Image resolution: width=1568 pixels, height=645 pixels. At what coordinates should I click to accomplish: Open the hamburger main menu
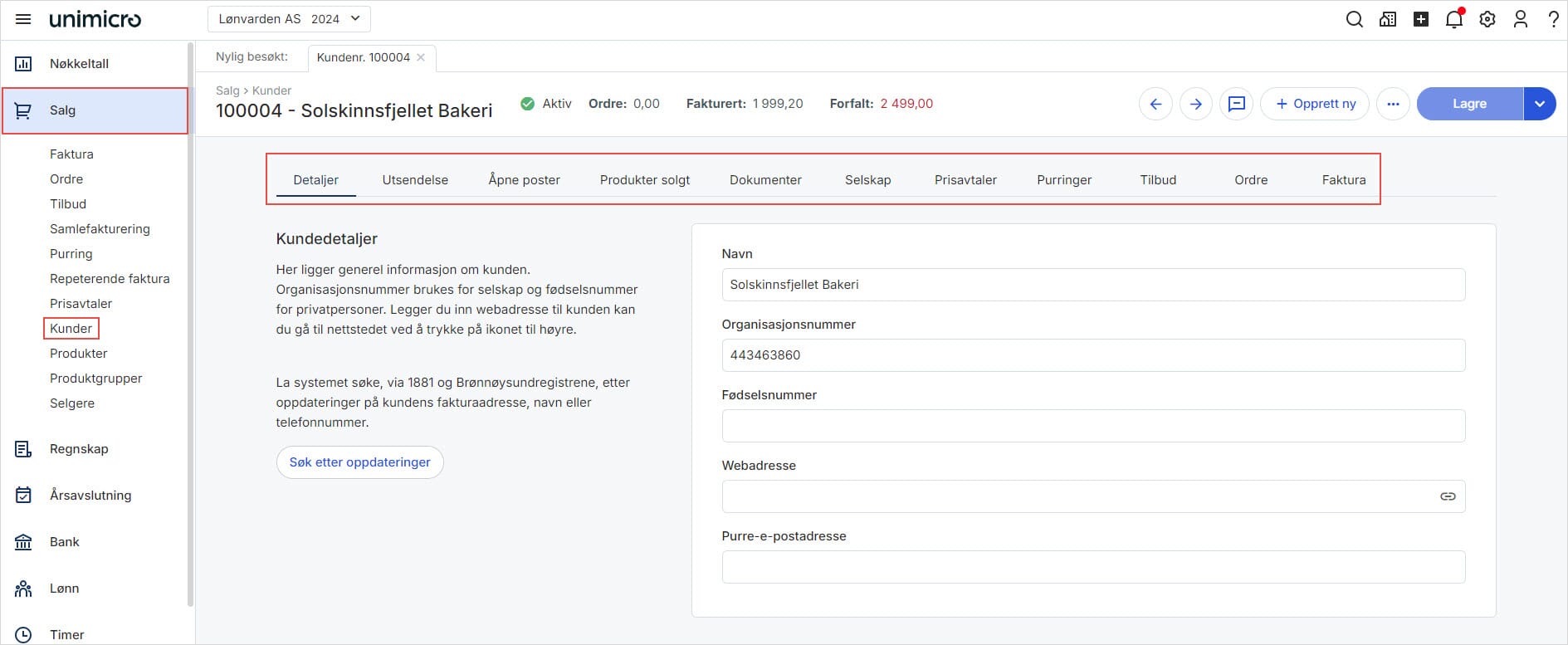[23, 19]
